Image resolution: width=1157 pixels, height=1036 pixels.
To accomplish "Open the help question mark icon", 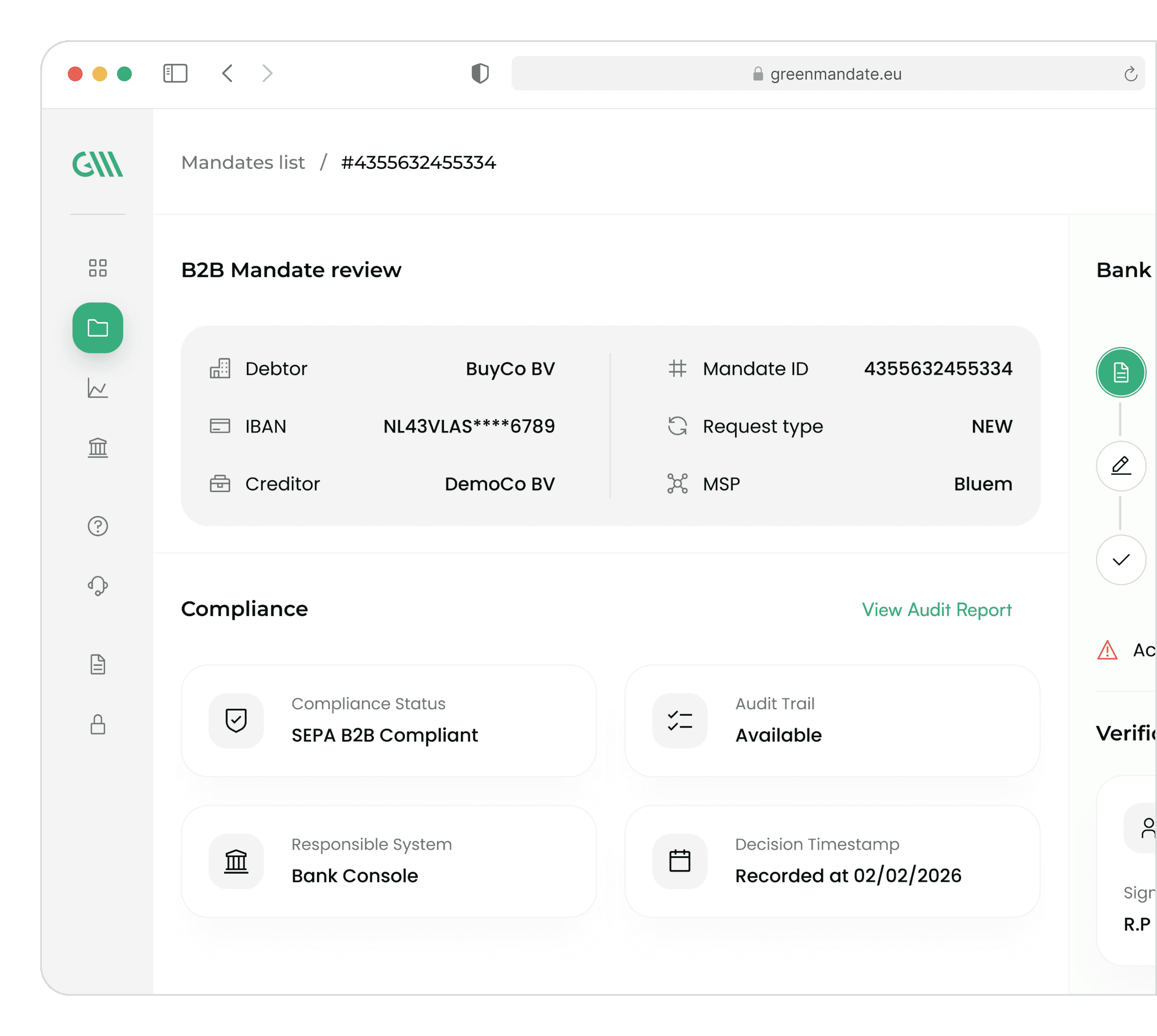I will pos(98,526).
